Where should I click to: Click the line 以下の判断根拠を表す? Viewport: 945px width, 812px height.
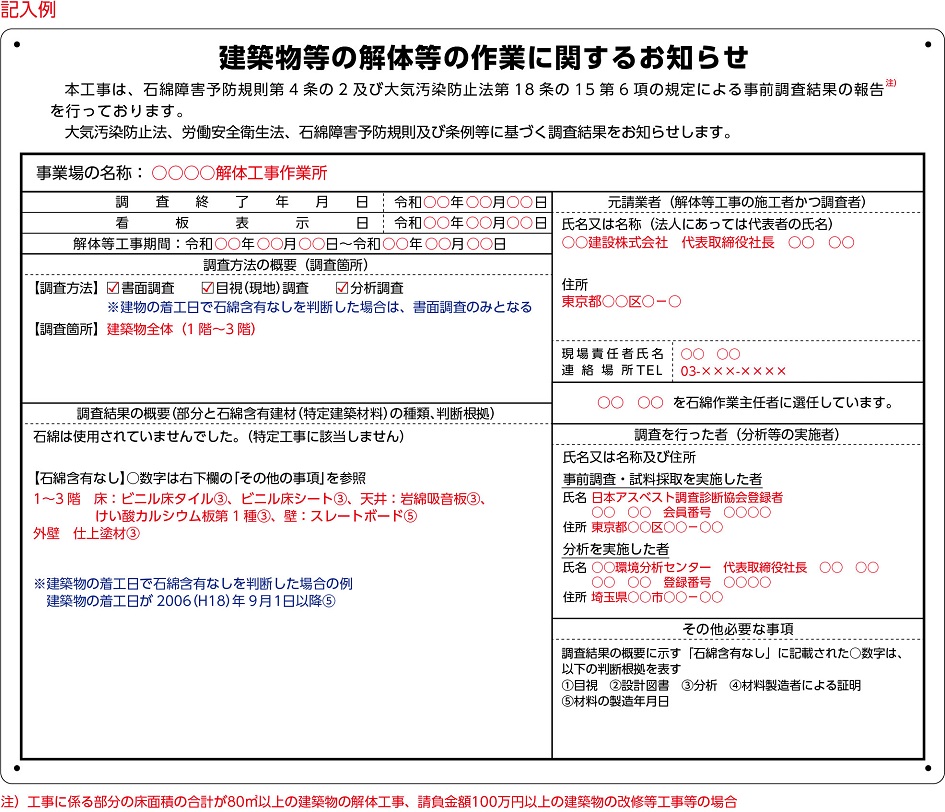coord(621,669)
